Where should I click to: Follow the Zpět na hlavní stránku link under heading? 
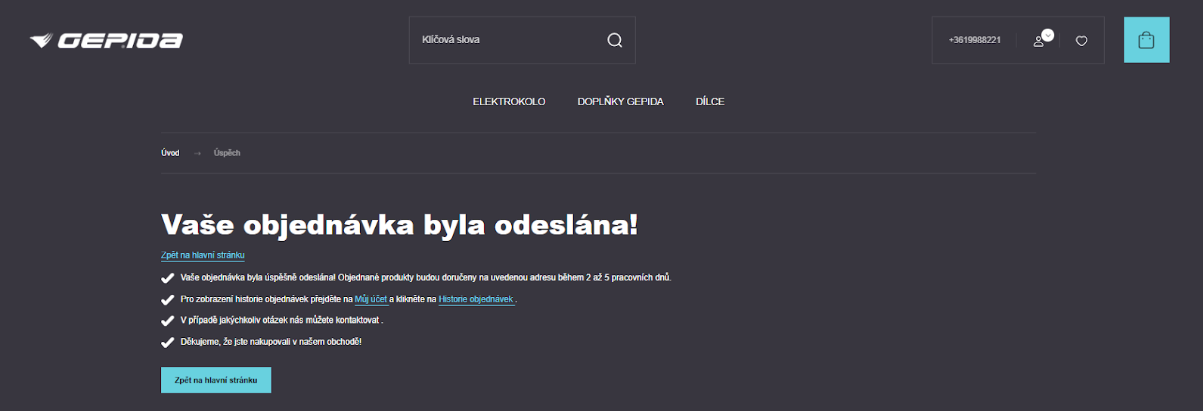[x=203, y=255]
